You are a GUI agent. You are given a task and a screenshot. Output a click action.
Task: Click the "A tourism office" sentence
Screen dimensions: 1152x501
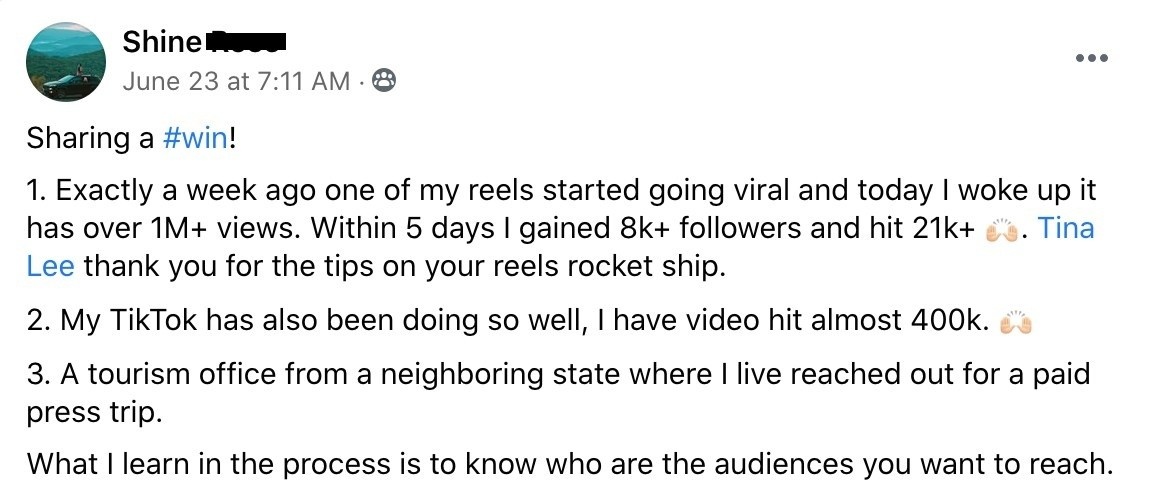click(x=160, y=374)
